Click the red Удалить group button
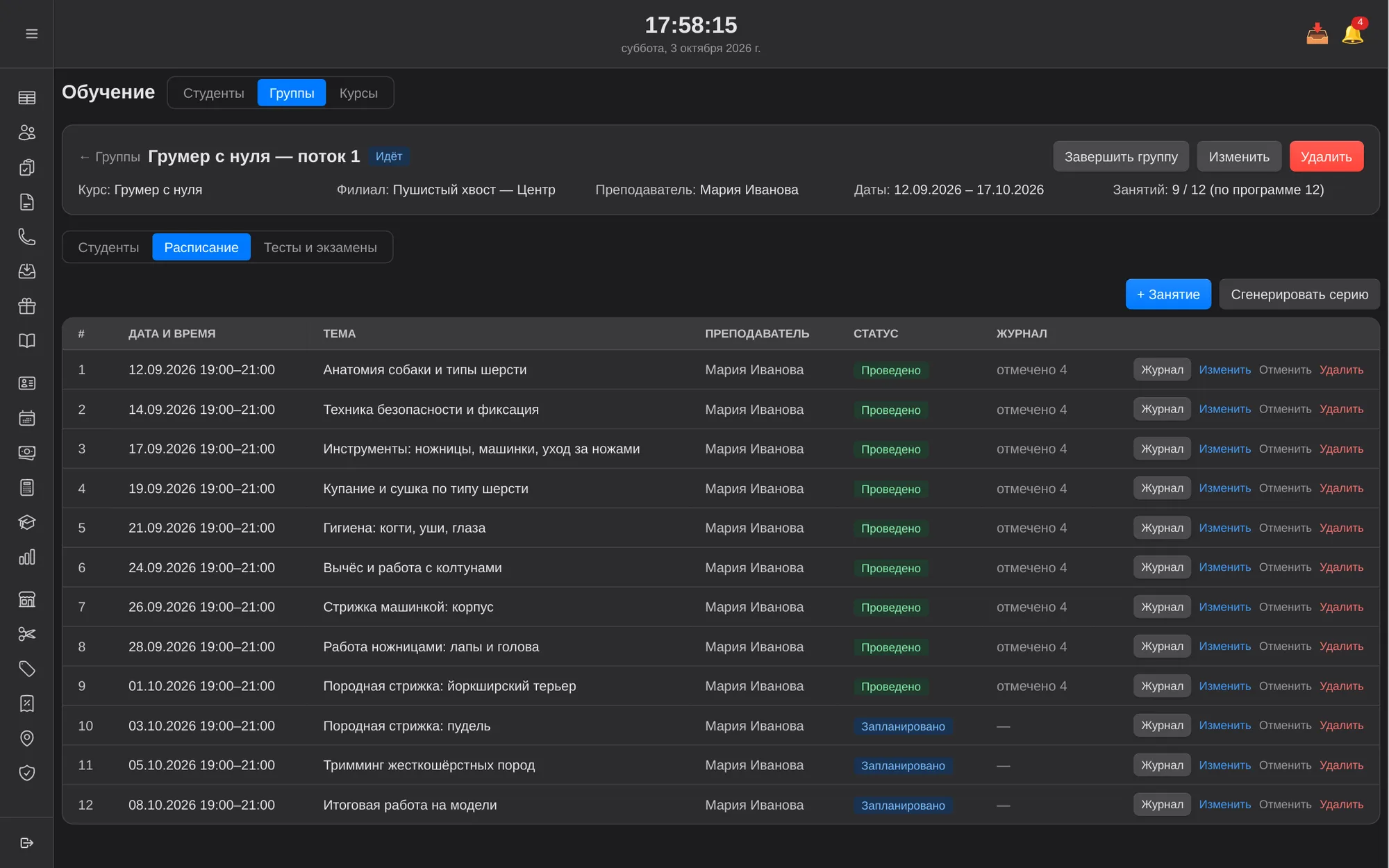The height and width of the screenshot is (868, 1389). point(1326,157)
